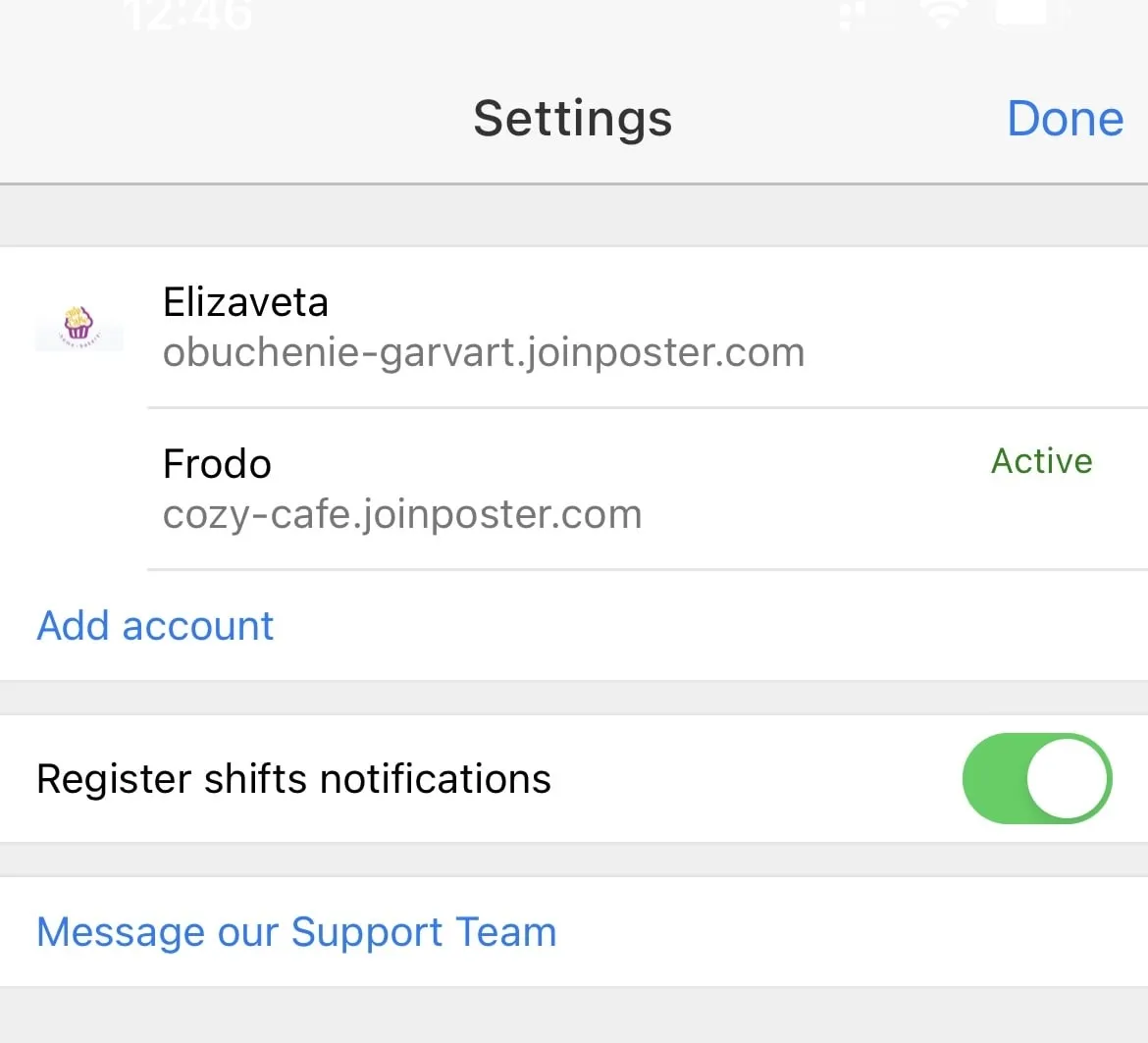This screenshot has height=1043, width=1148.
Task: Tap the Wi-Fi icon in status bar
Action: coord(942,14)
